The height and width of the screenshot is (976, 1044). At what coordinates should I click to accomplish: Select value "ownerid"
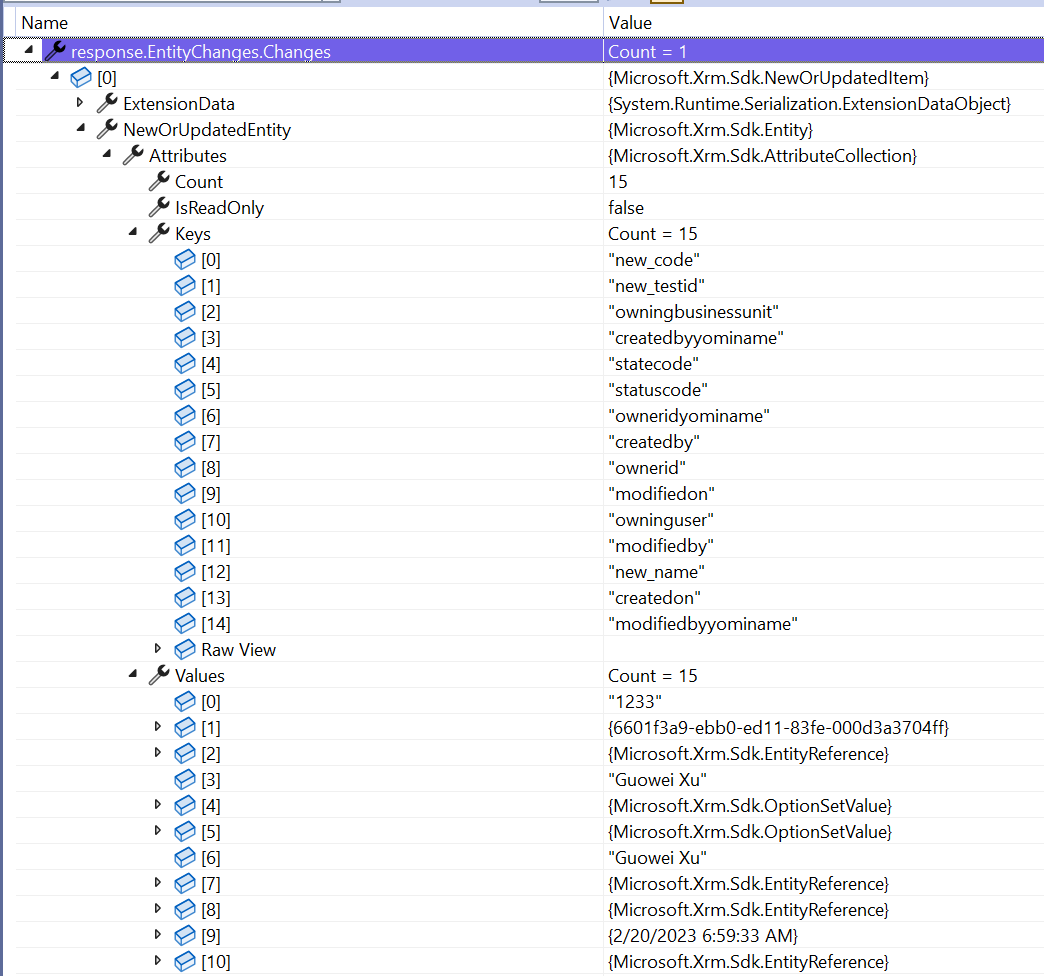tap(647, 468)
